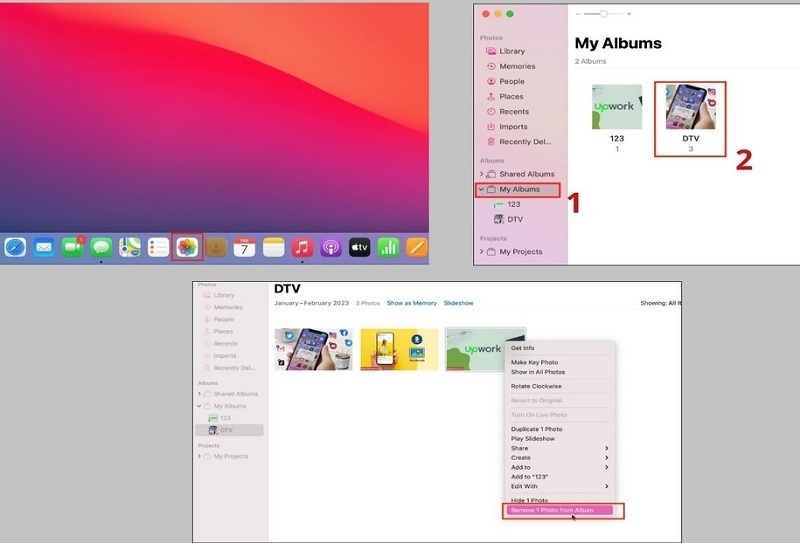
Task: Launch Numbers from the Dock
Action: 388,248
